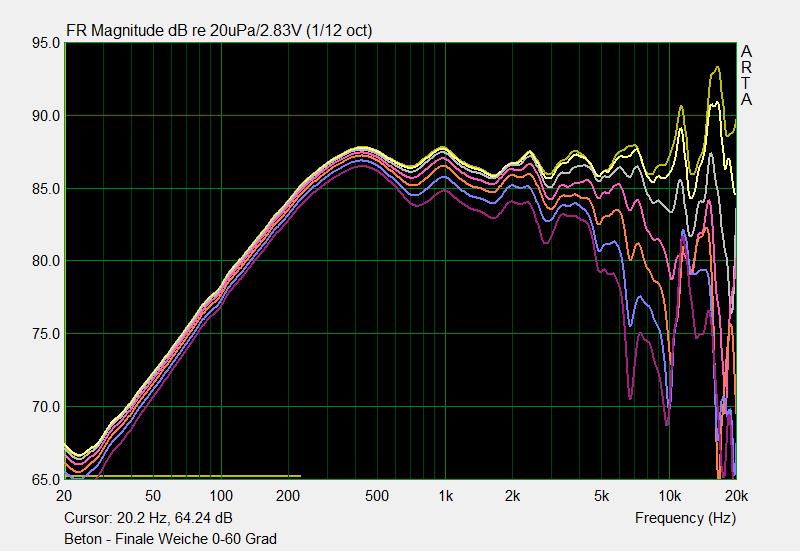
Task: Click the 50 Hz frequency axis label
Action: pos(153,496)
